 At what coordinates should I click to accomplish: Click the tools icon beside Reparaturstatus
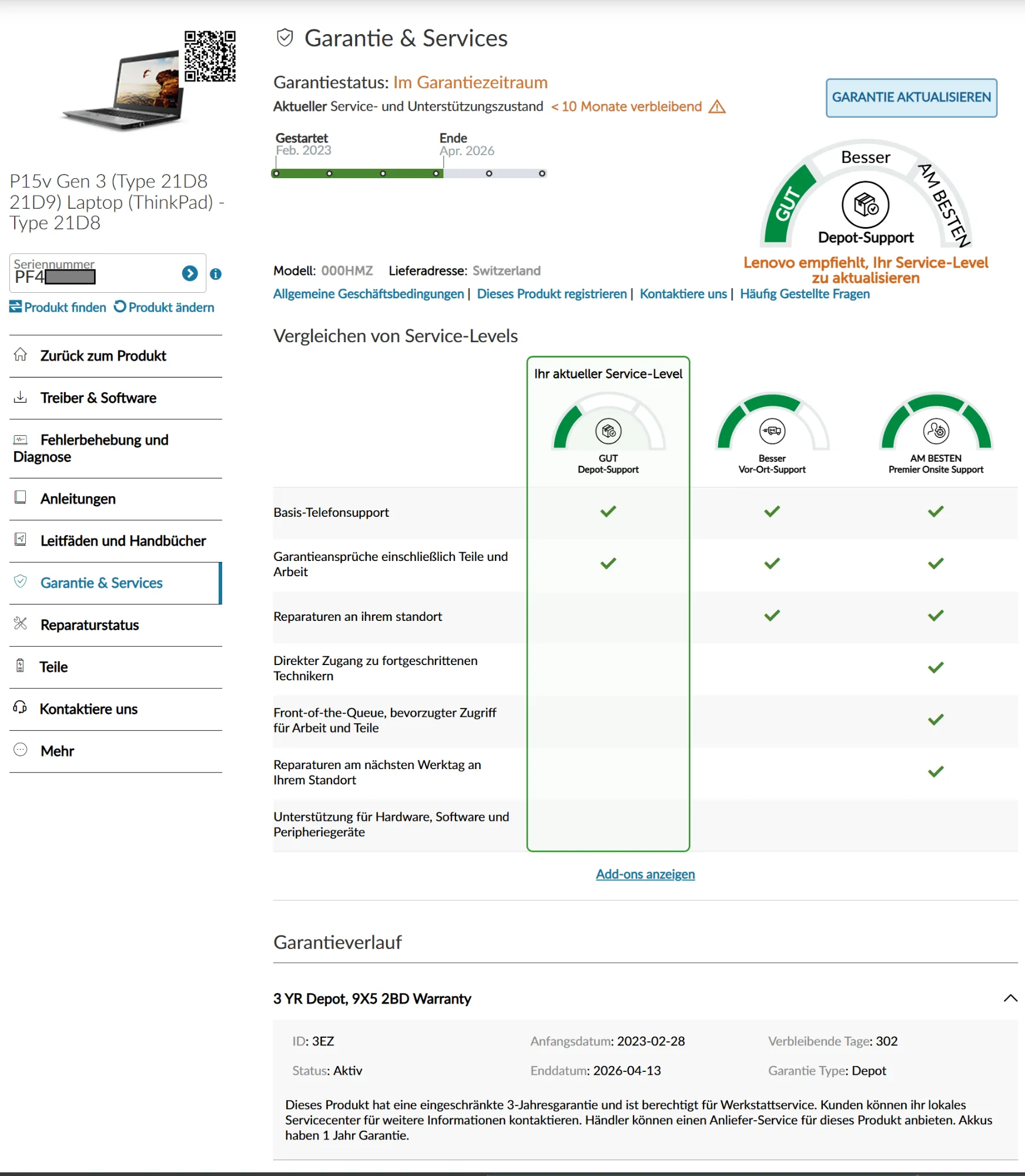[21, 623]
